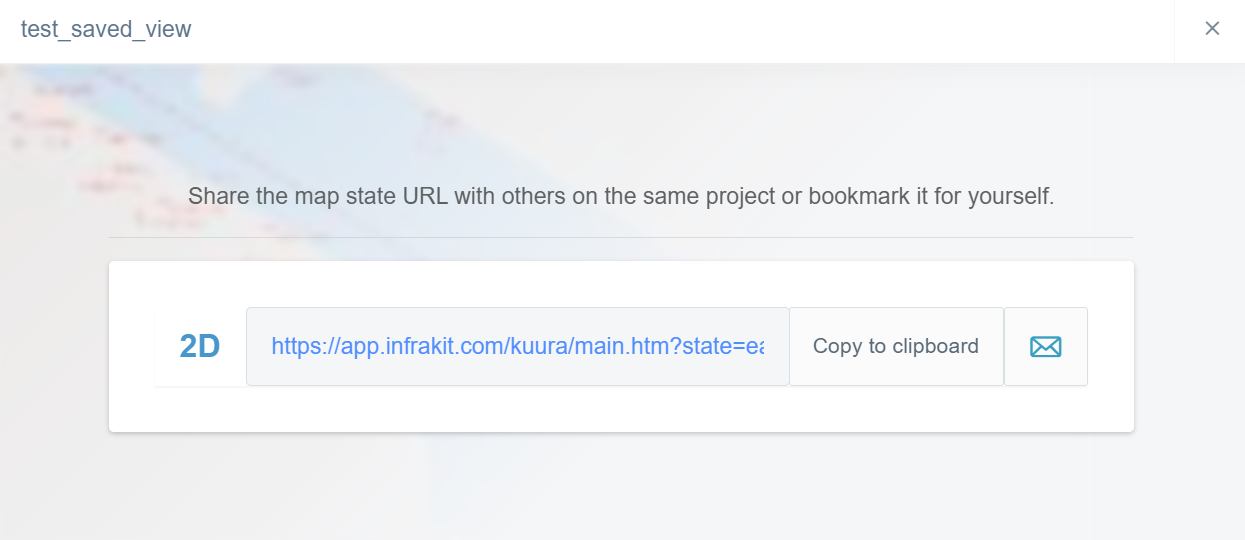Screen dimensions: 1245x540
Task: Click the share instructions text
Action: click(621, 196)
